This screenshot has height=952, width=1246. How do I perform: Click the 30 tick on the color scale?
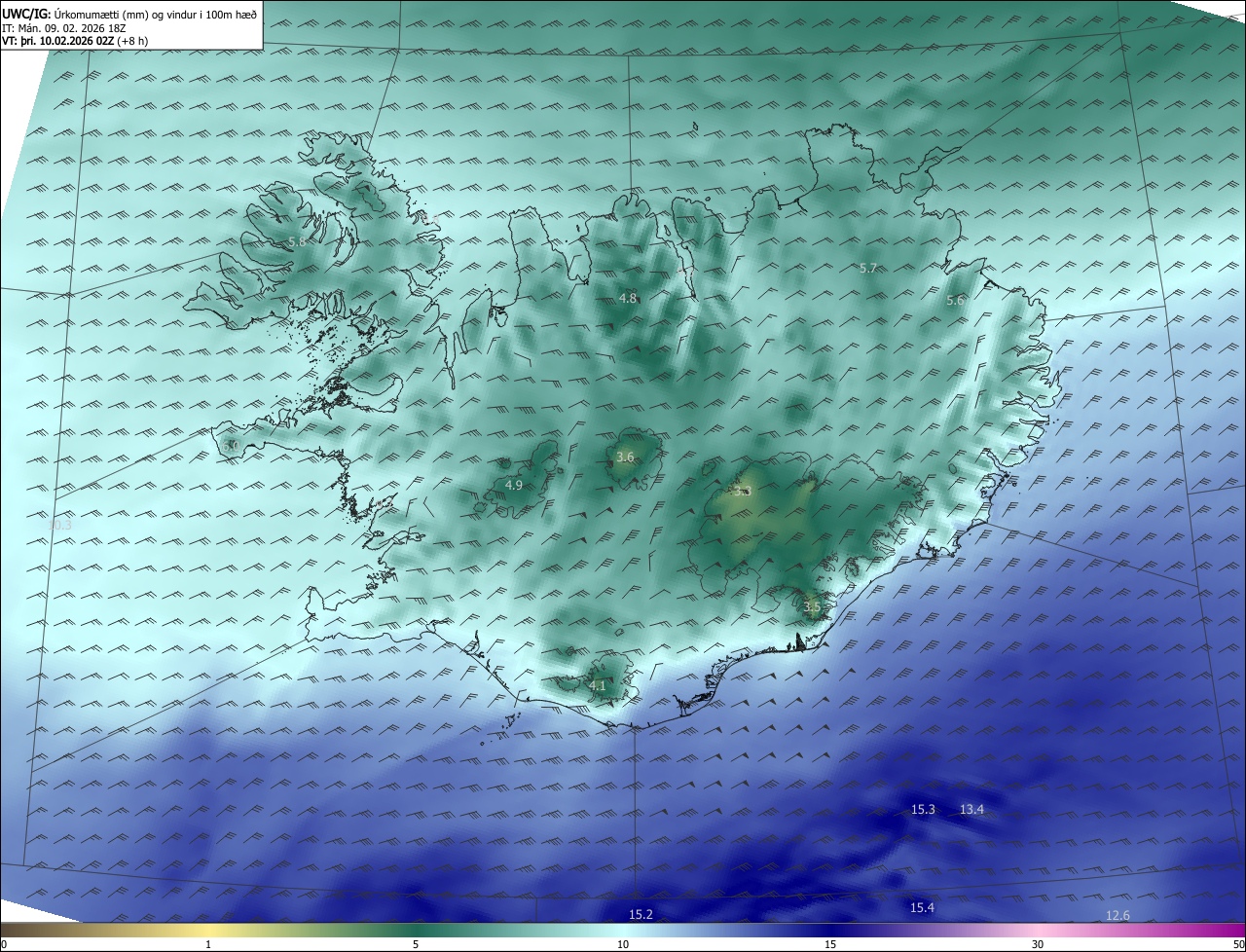point(1038,945)
